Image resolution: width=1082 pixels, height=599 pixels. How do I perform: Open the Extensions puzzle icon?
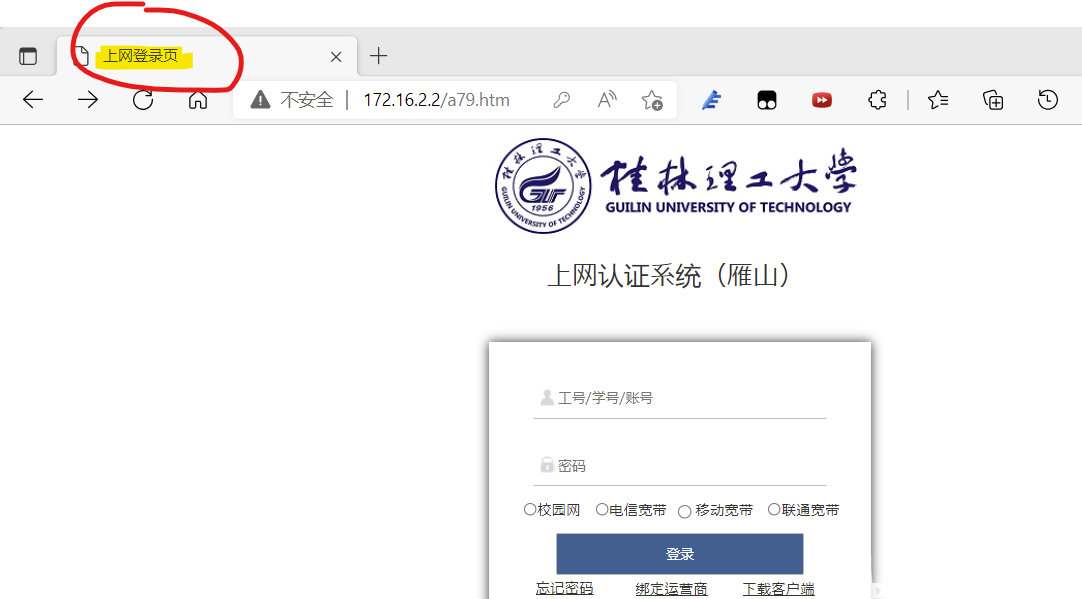click(x=877, y=100)
